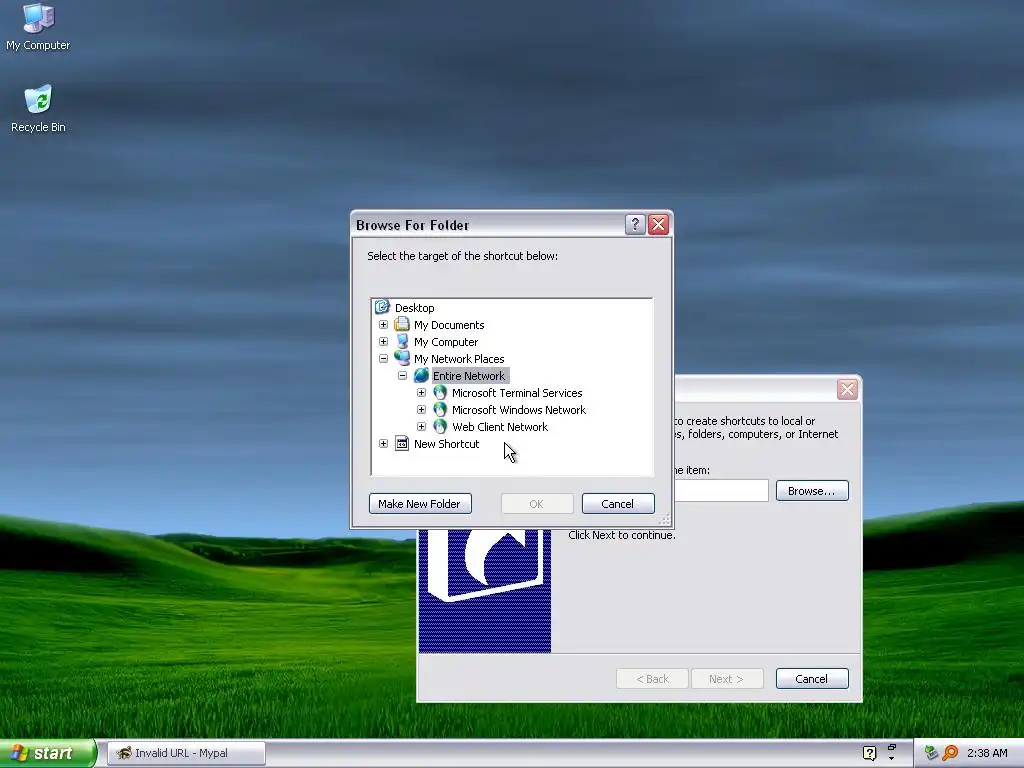Select Microsoft Terminal Services label
This screenshot has width=1024, height=768.
(x=517, y=392)
